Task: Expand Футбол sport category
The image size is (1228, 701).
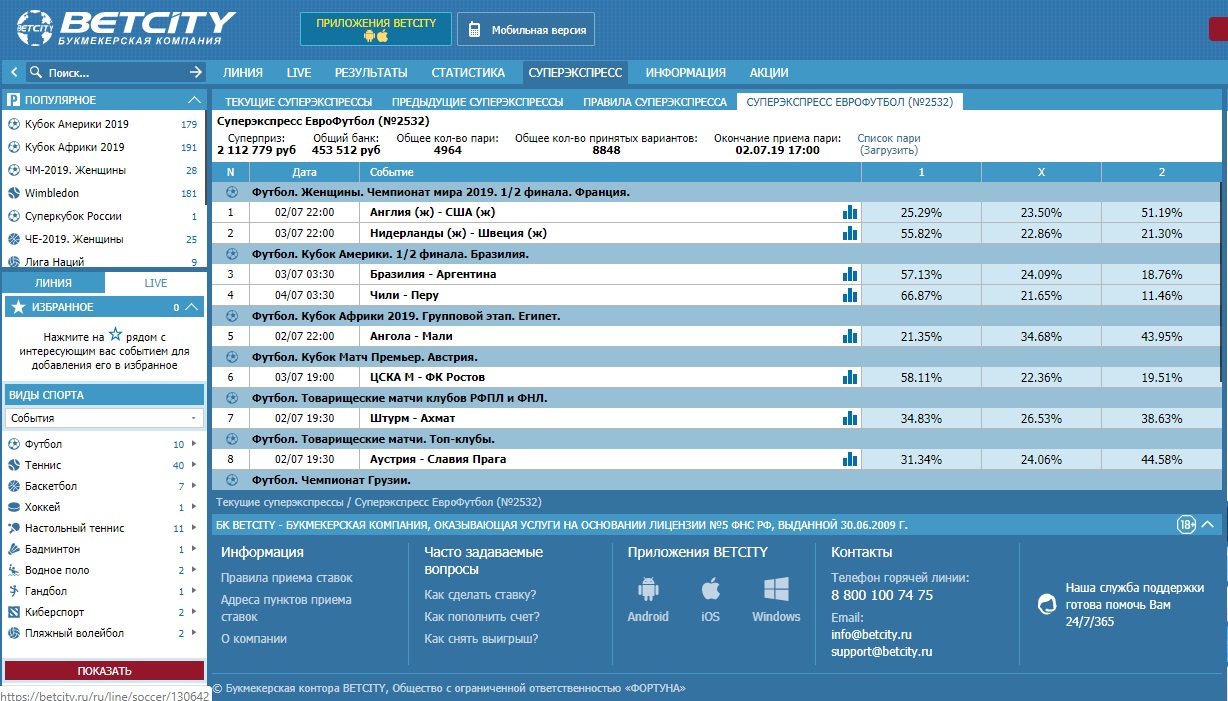Action: tap(194, 444)
